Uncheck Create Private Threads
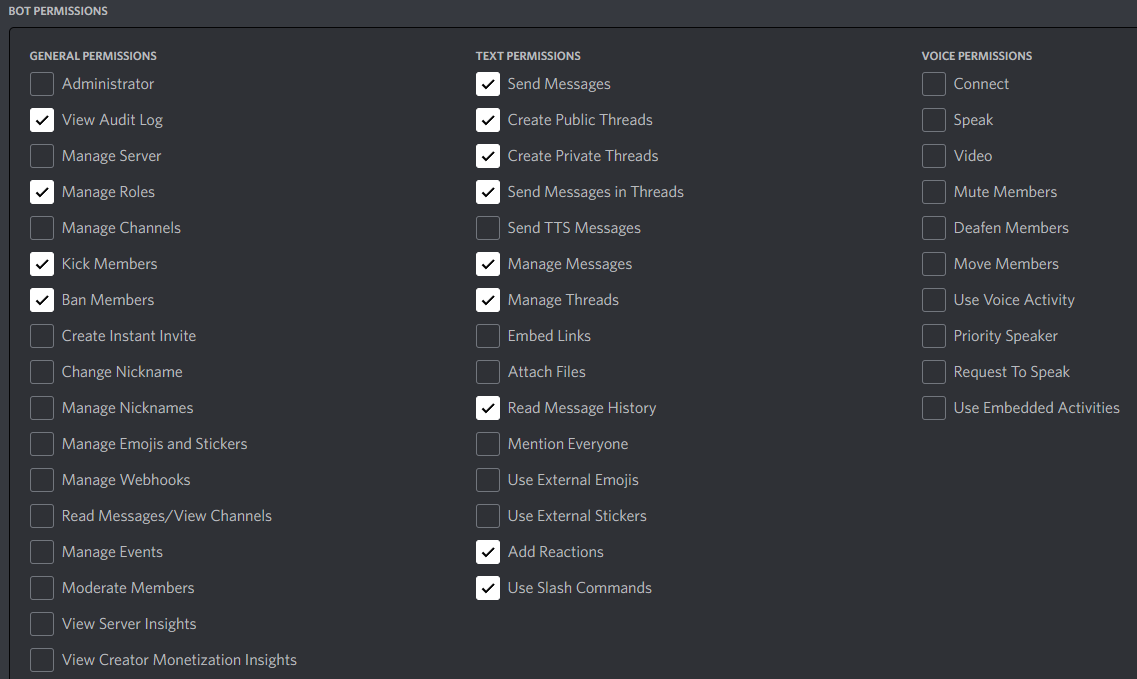The width and height of the screenshot is (1137, 679). point(488,156)
